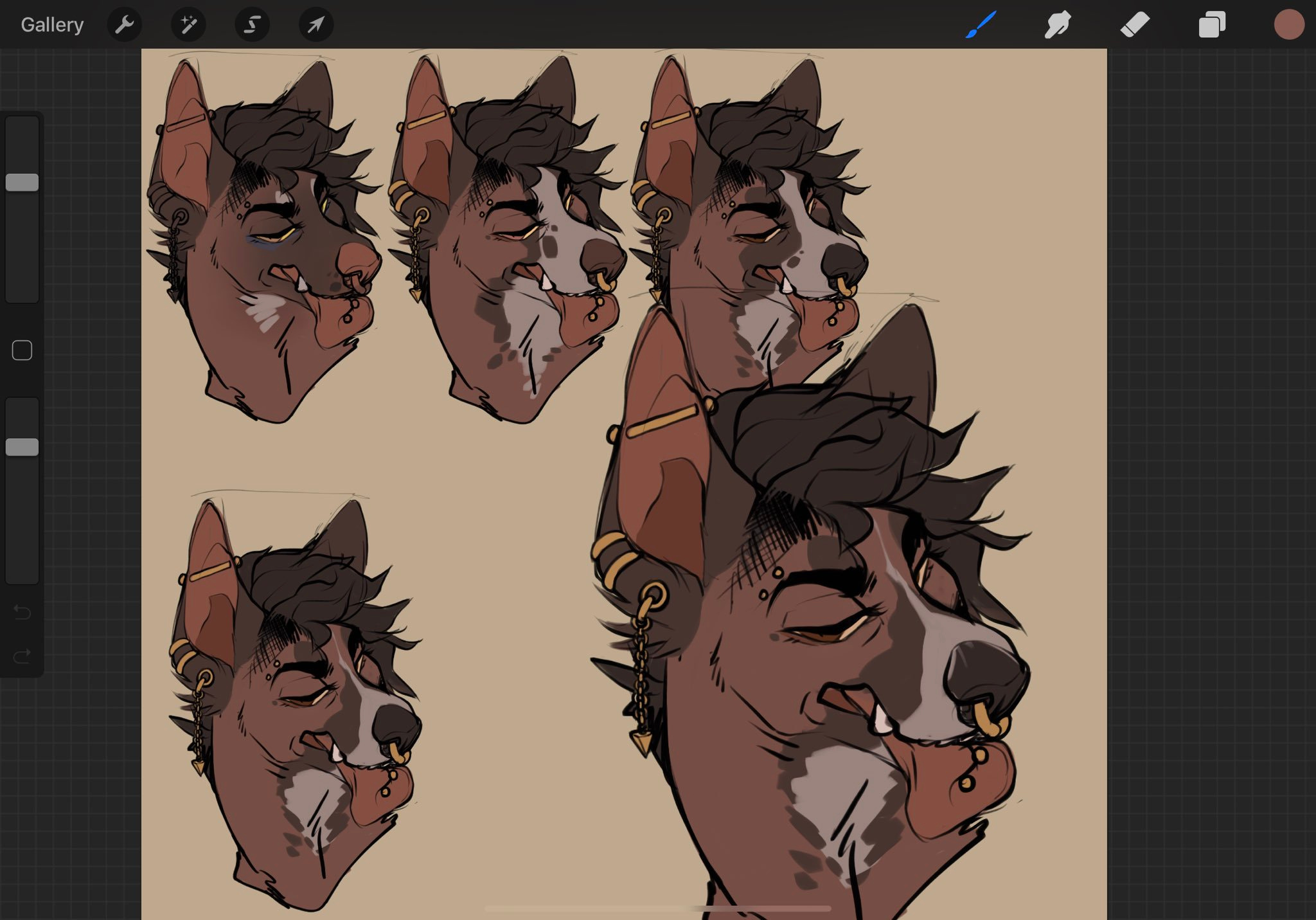The width and height of the screenshot is (1316, 920).
Task: Return to the Gallery
Action: click(x=52, y=25)
